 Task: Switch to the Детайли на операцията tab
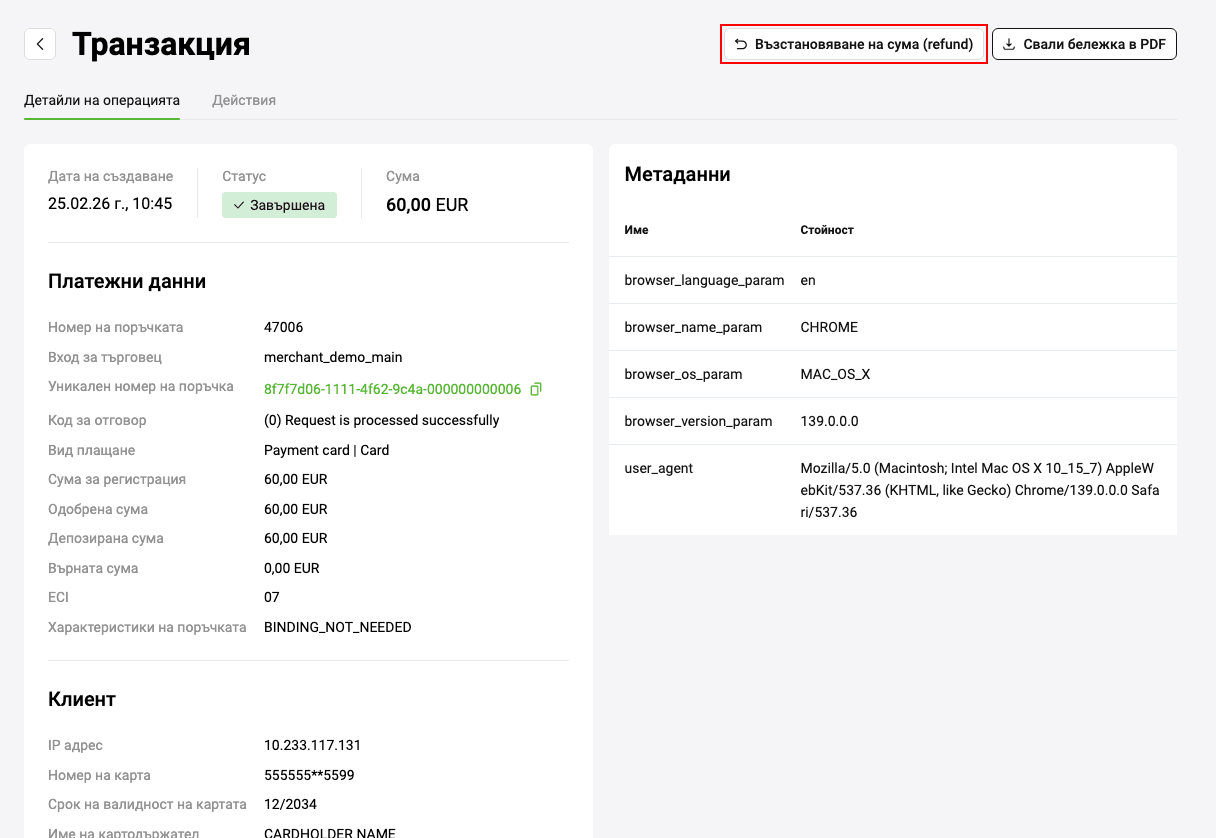(102, 100)
